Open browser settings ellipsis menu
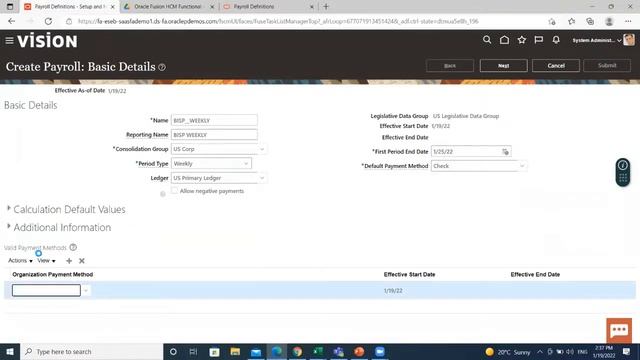This screenshot has height=360, width=640. pyautogui.click(x=628, y=21)
